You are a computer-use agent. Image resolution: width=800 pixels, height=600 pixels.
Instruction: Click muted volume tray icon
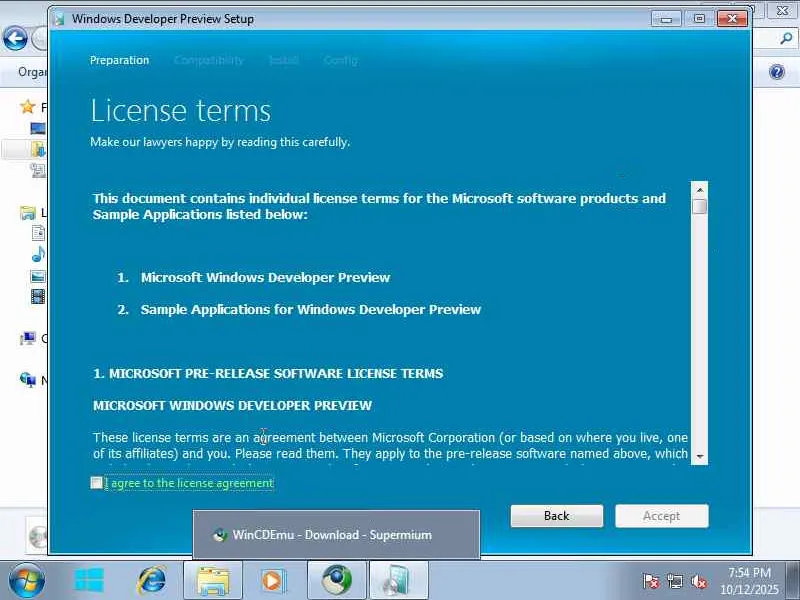coord(698,581)
